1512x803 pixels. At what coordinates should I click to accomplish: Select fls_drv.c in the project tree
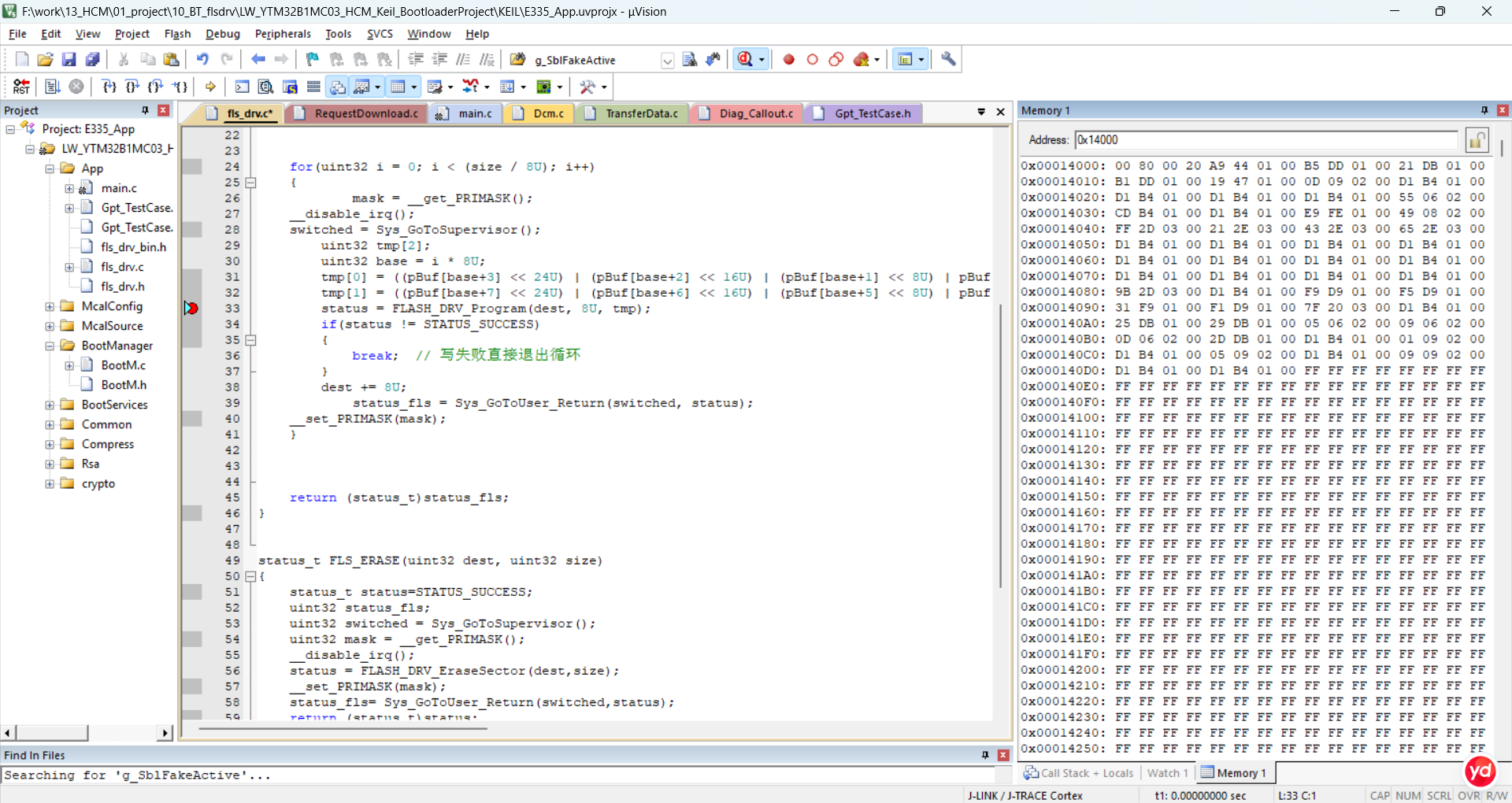pos(122,267)
